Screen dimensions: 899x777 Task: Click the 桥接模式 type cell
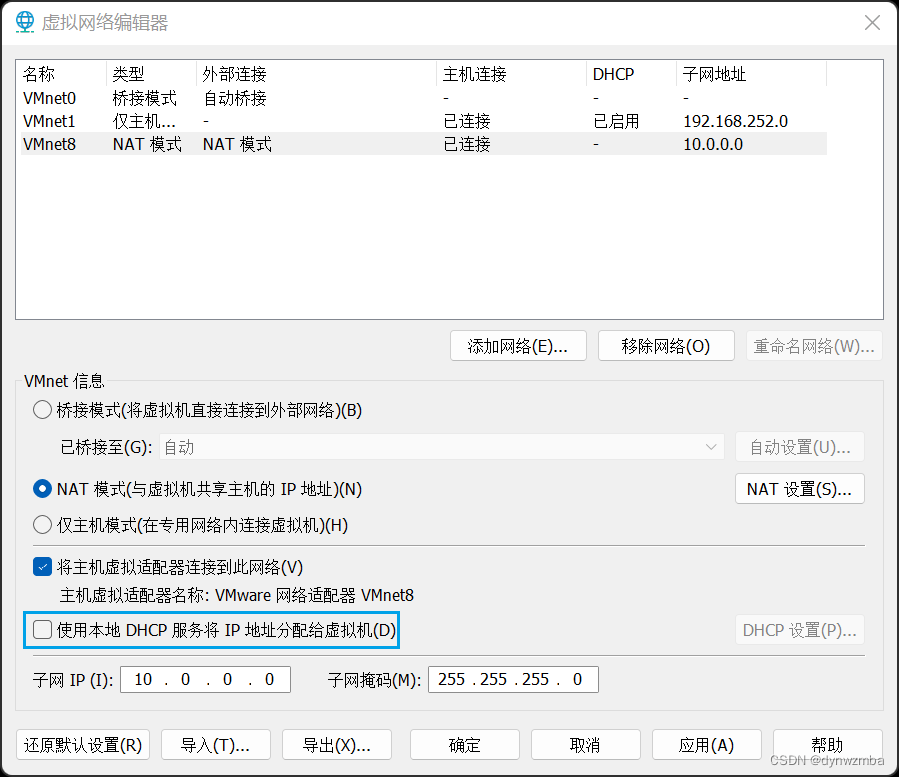coord(144,98)
